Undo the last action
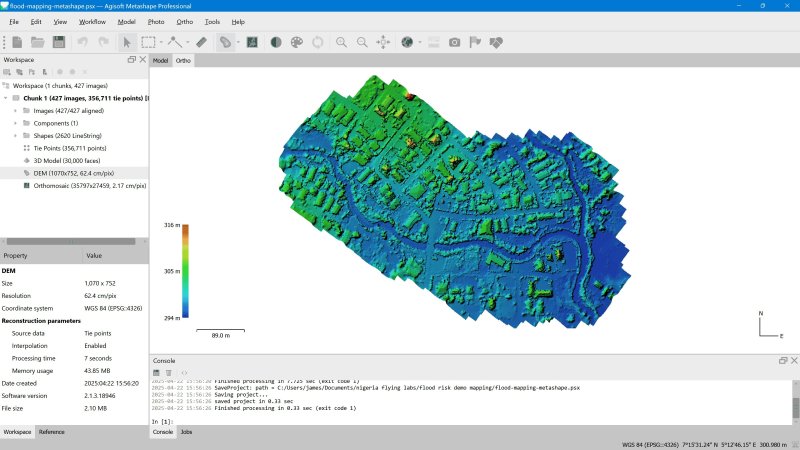 (83, 42)
